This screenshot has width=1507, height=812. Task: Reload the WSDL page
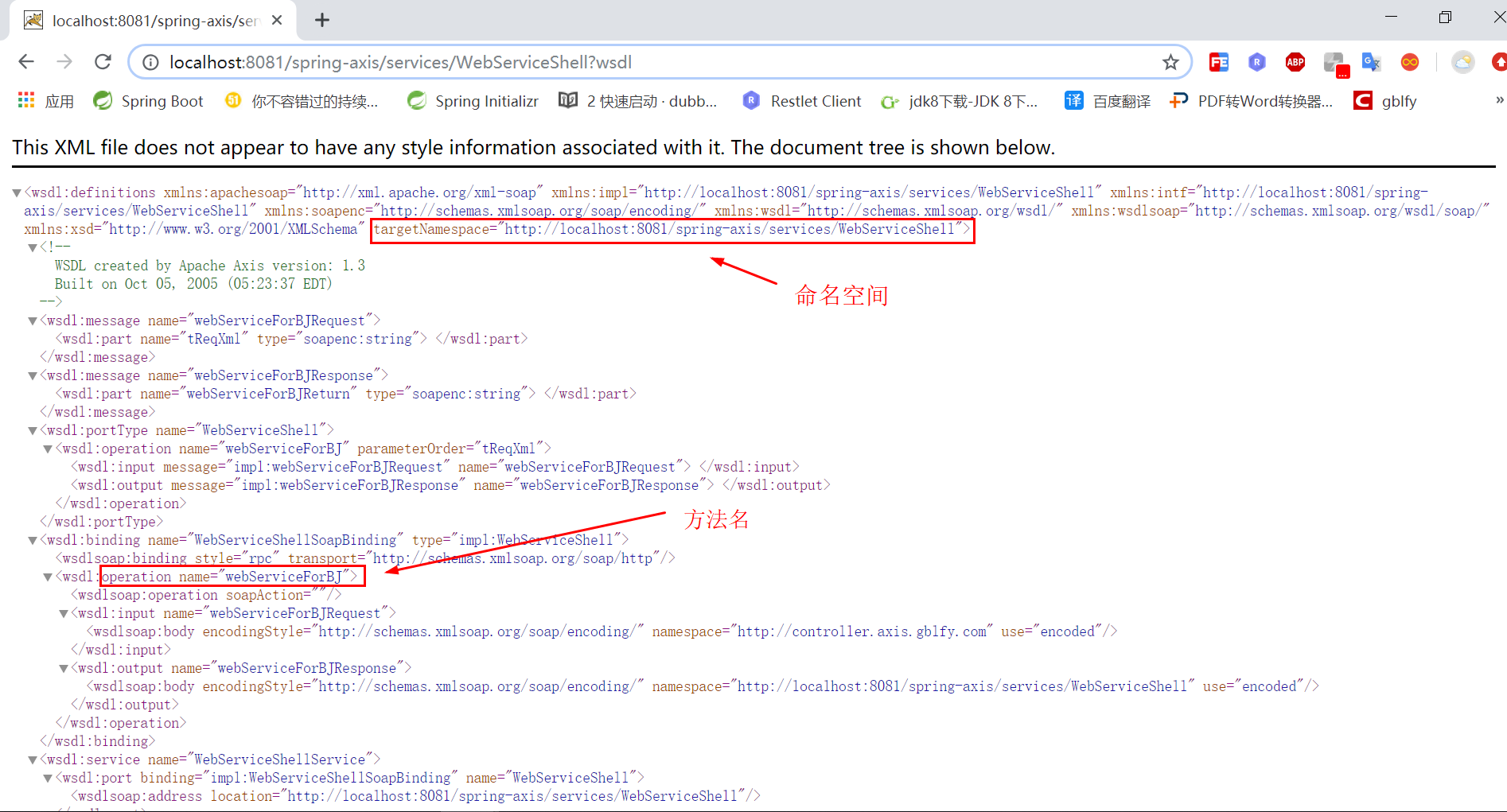103,62
